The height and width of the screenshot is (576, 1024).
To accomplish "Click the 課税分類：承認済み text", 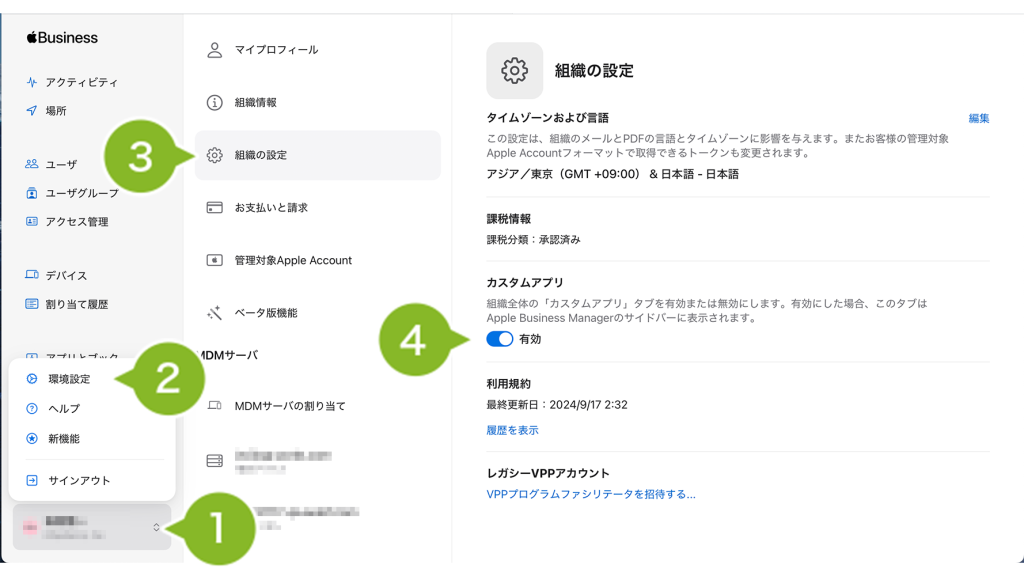I will (534, 240).
